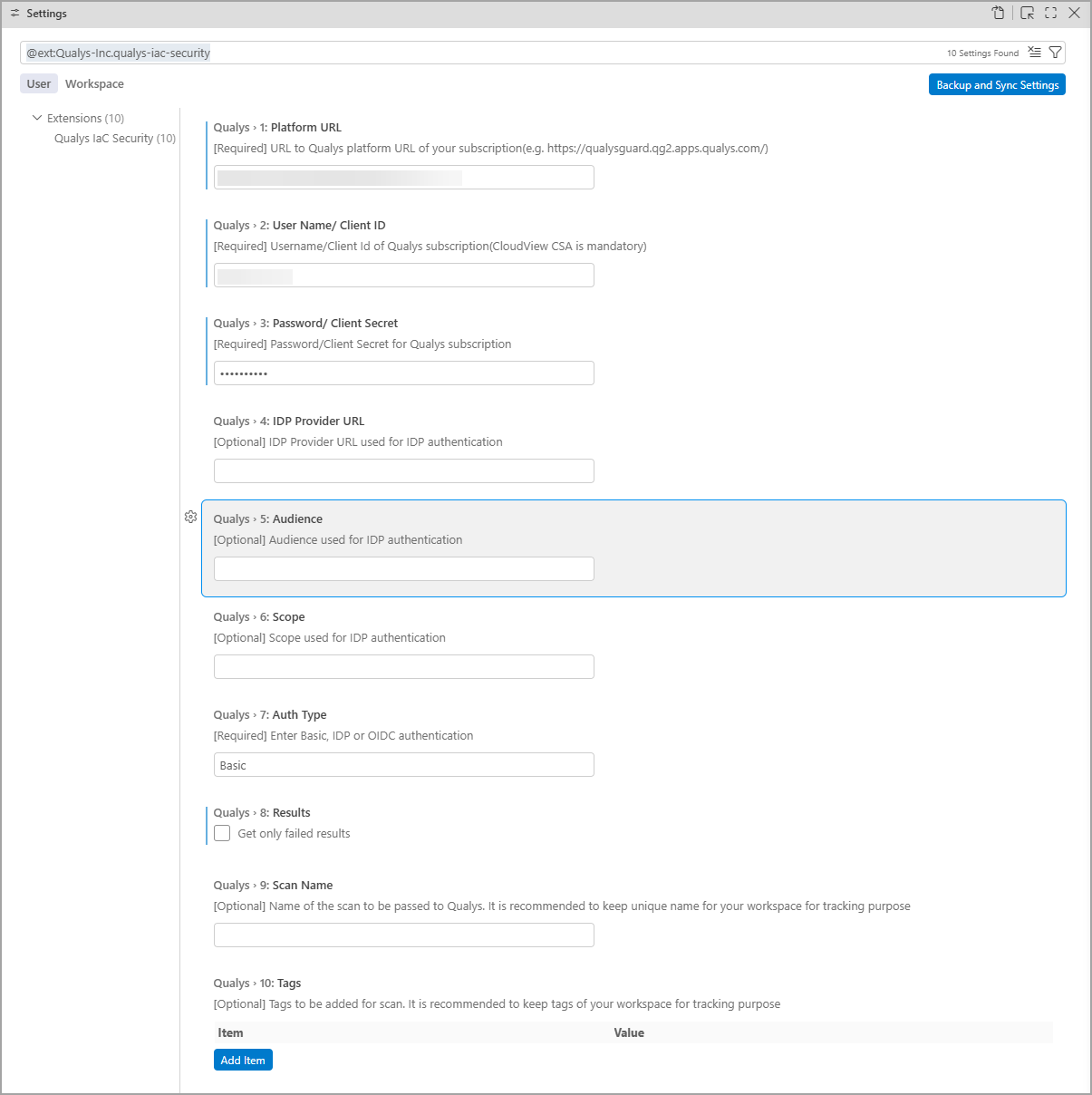
Task: Toggle full screen editor icon
Action: coord(1051,13)
